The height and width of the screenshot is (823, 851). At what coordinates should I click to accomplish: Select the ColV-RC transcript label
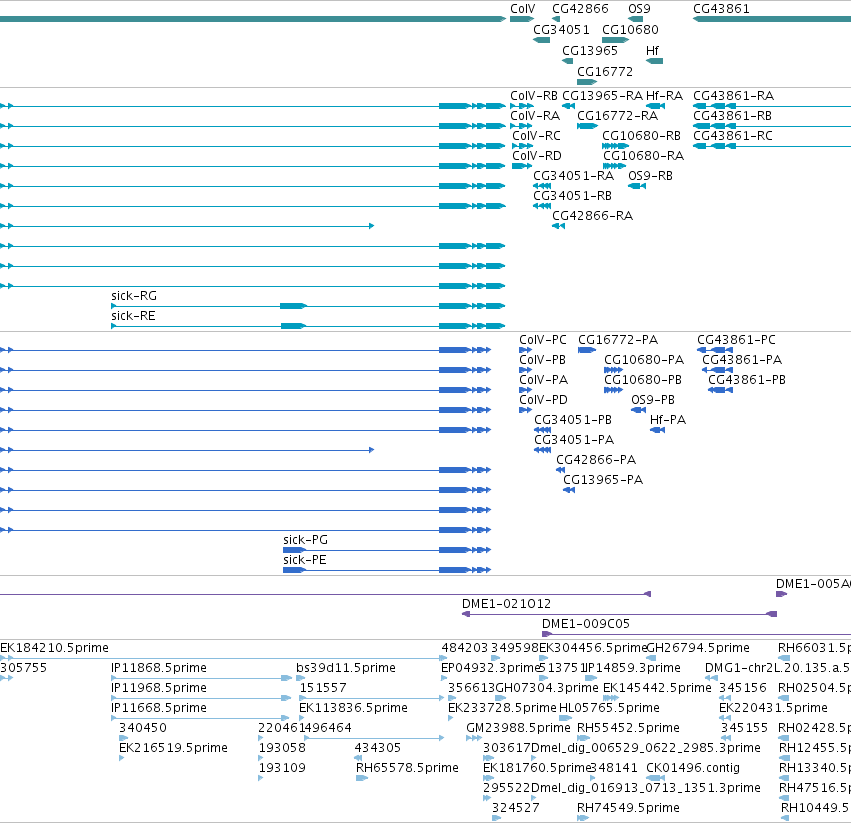coord(536,136)
